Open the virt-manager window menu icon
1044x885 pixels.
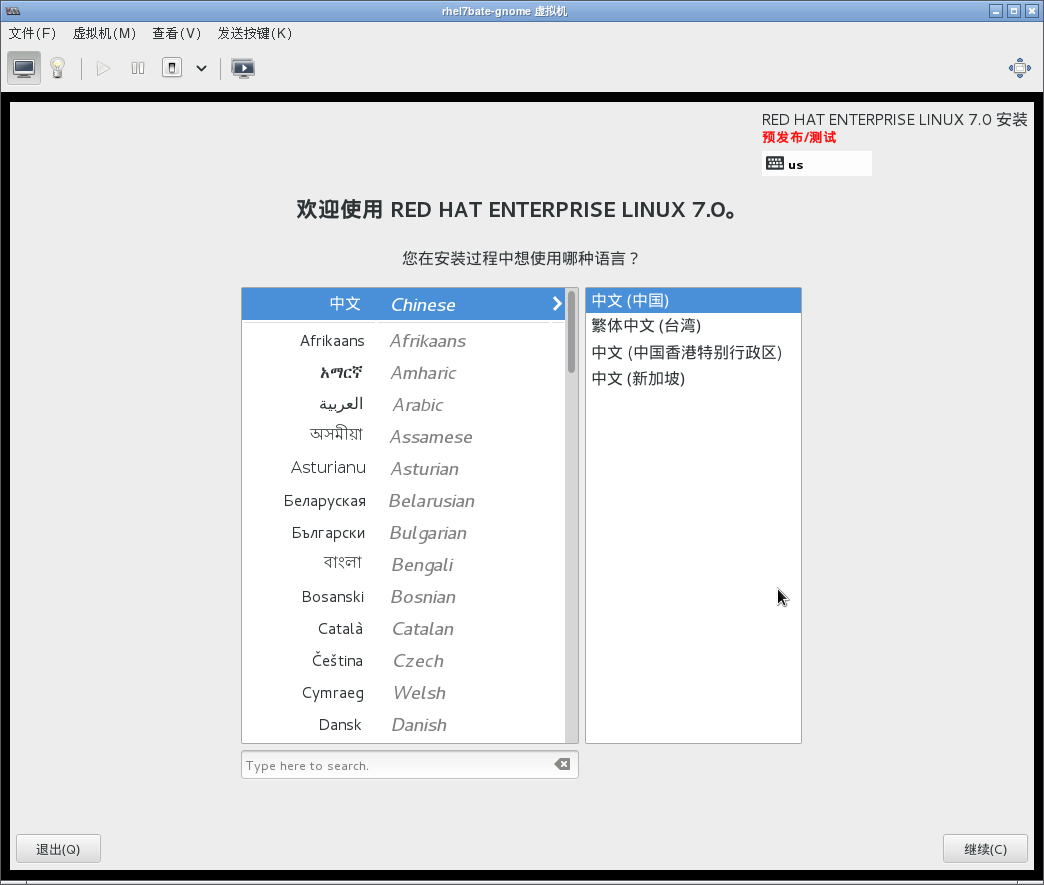[x=13, y=11]
